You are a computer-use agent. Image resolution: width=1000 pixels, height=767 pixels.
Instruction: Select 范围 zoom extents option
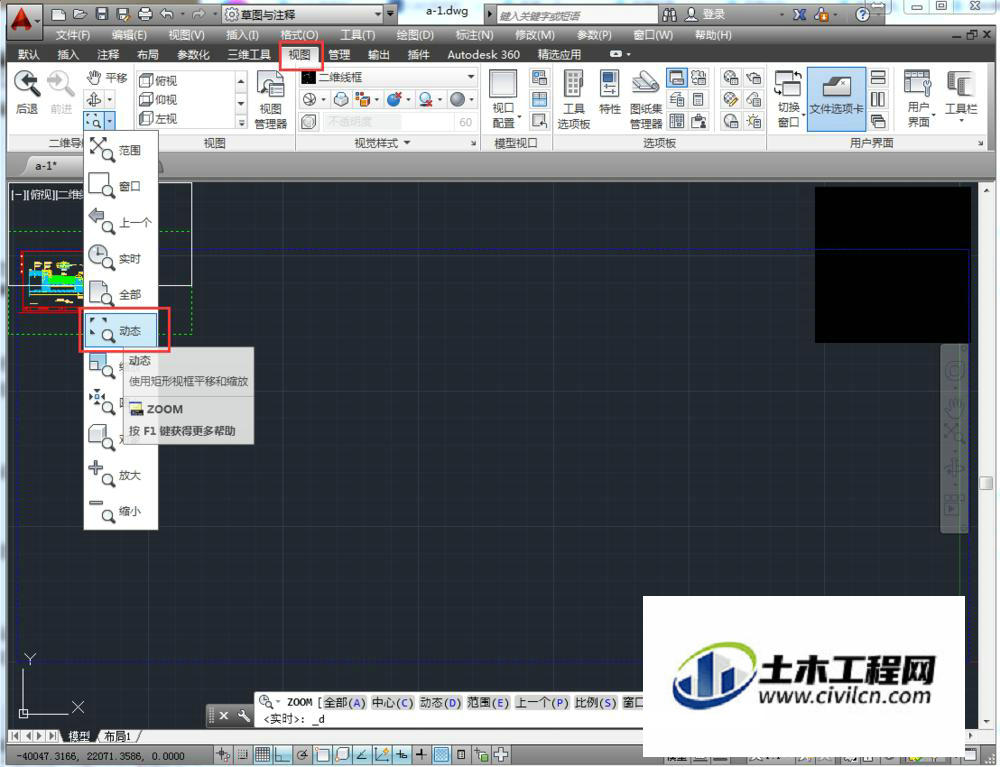(x=121, y=150)
